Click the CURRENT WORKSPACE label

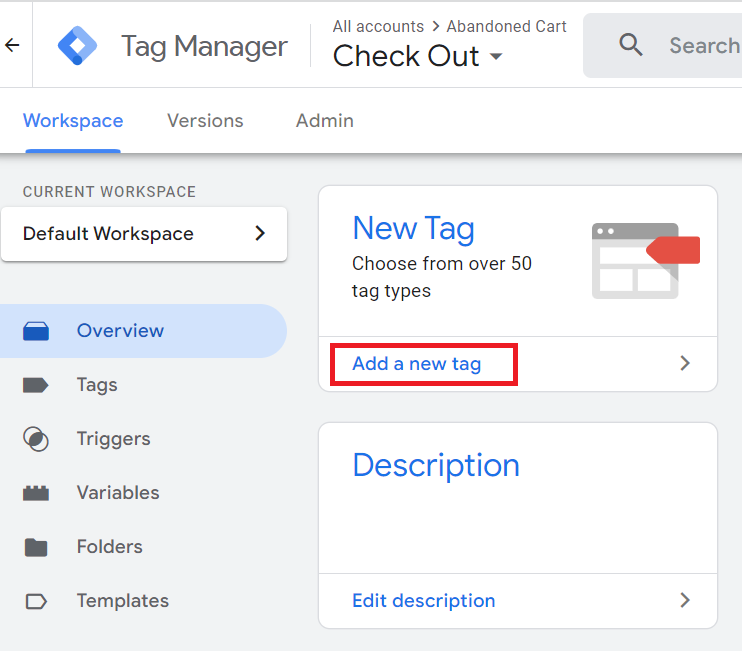click(109, 192)
